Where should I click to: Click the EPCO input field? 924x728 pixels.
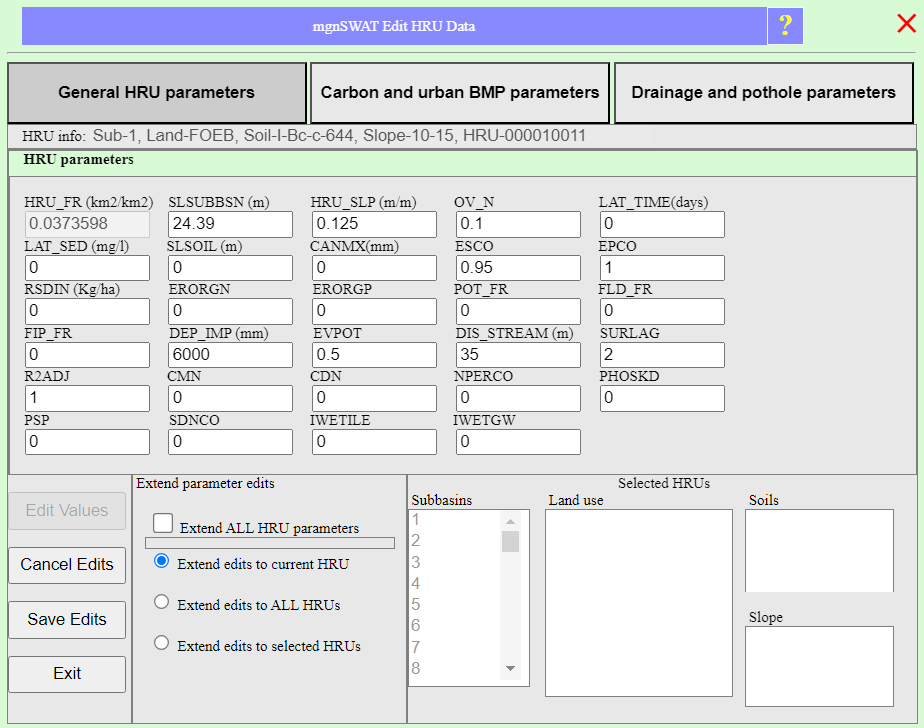tap(662, 268)
